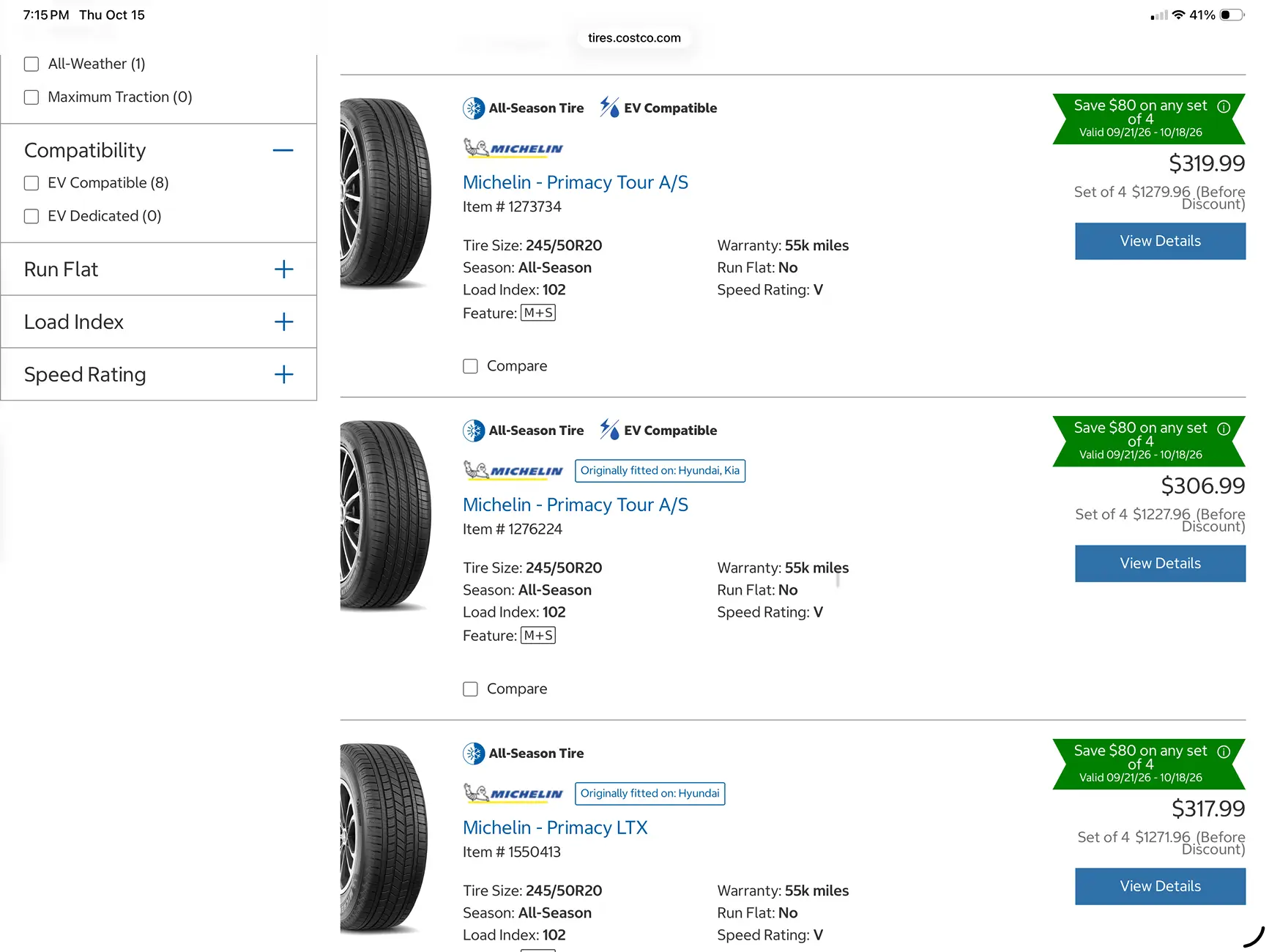Click the EV Compatible lightning icon on item 1276224
Viewport: 1269px width, 952px height.
tap(609, 429)
